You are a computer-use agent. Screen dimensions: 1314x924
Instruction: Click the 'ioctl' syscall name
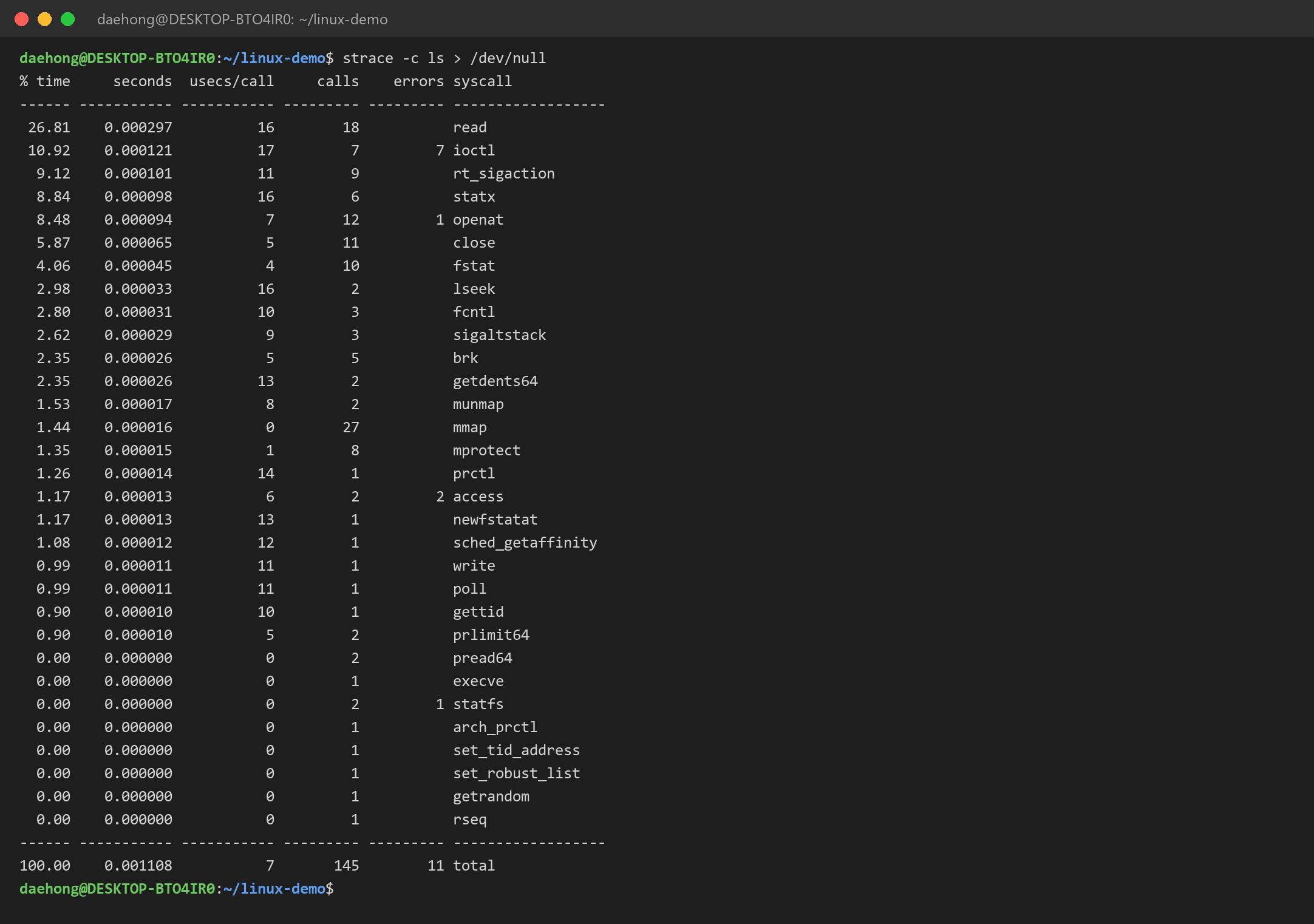coord(474,151)
